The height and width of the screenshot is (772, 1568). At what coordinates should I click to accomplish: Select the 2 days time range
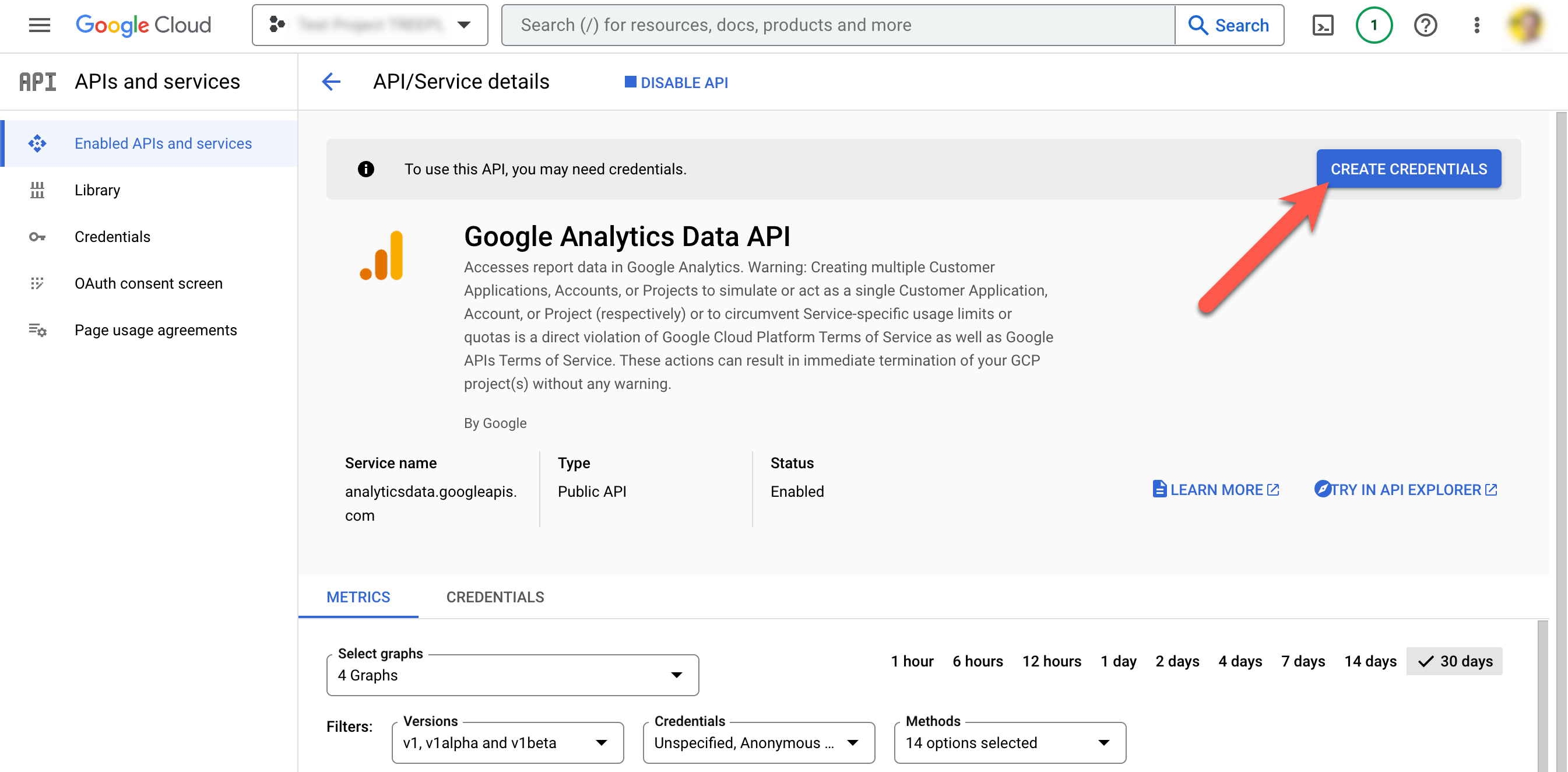(1177, 661)
